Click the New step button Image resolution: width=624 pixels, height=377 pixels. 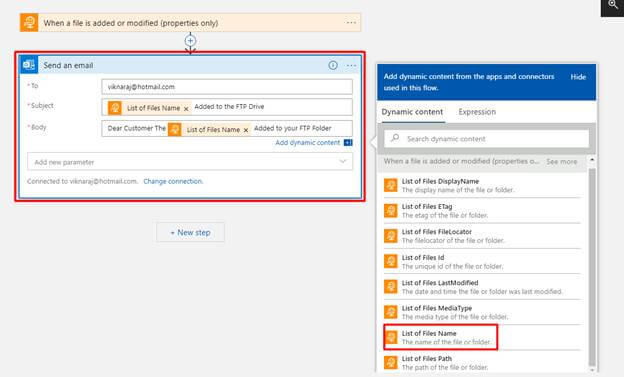pos(190,232)
